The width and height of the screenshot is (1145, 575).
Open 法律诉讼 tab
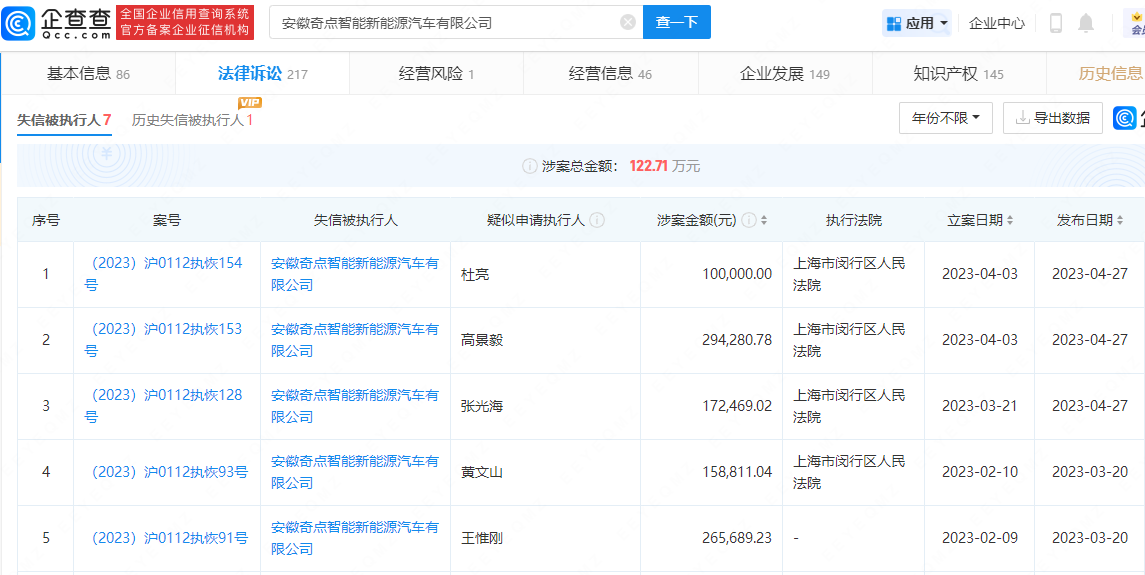(x=262, y=73)
